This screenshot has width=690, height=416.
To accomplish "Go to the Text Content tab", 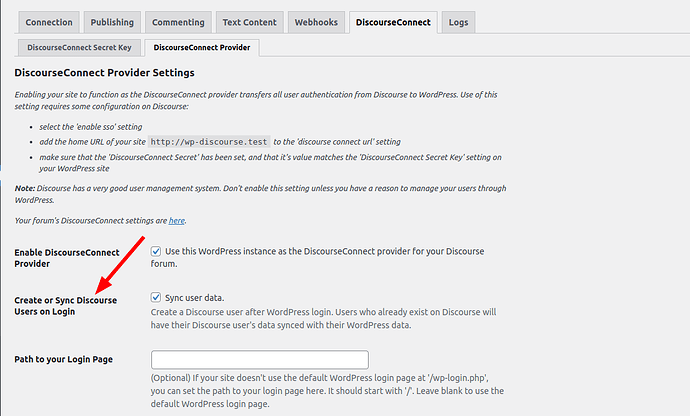I will pos(250,22).
